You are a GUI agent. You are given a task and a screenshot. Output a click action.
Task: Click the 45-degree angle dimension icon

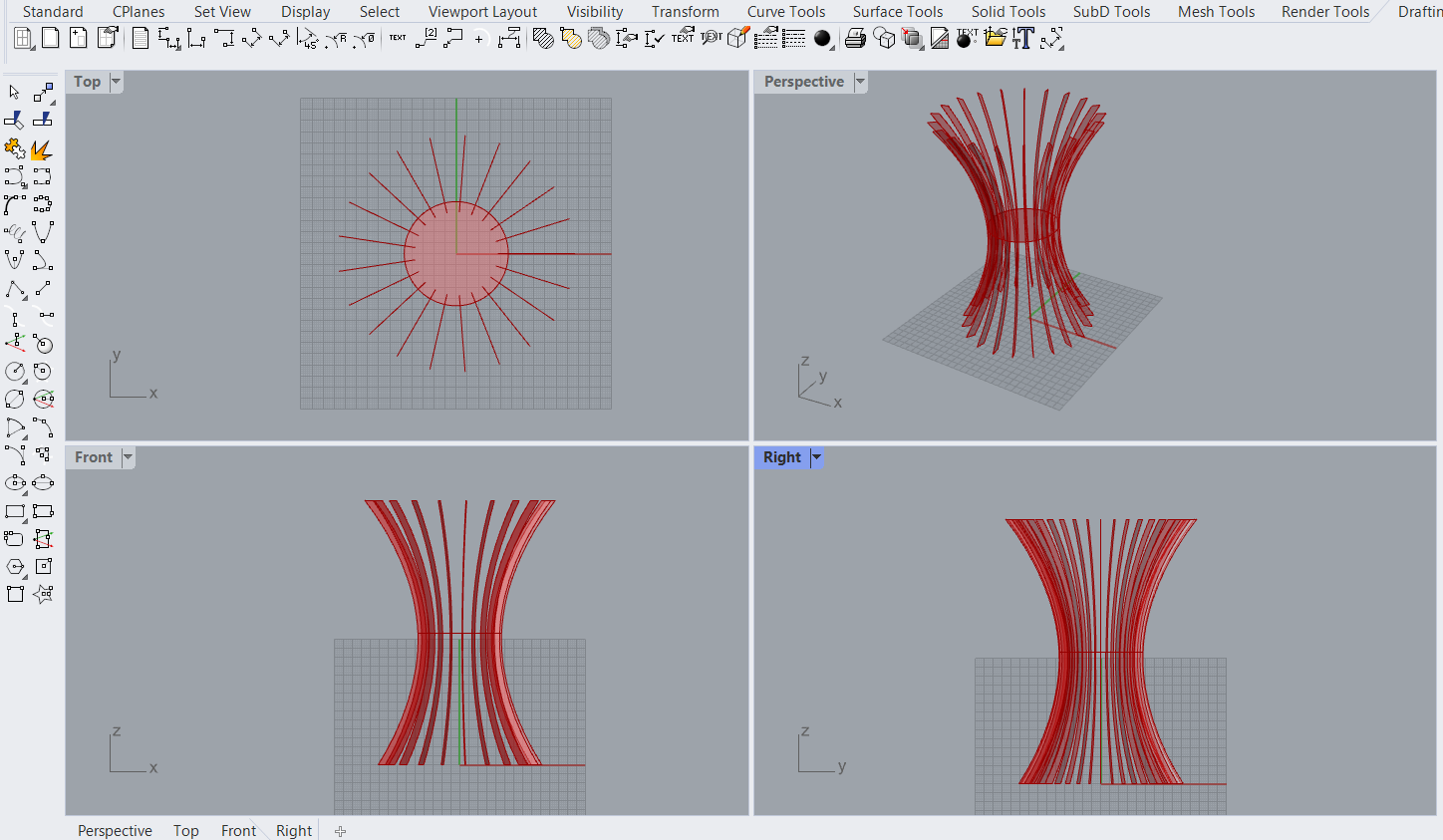point(308,39)
